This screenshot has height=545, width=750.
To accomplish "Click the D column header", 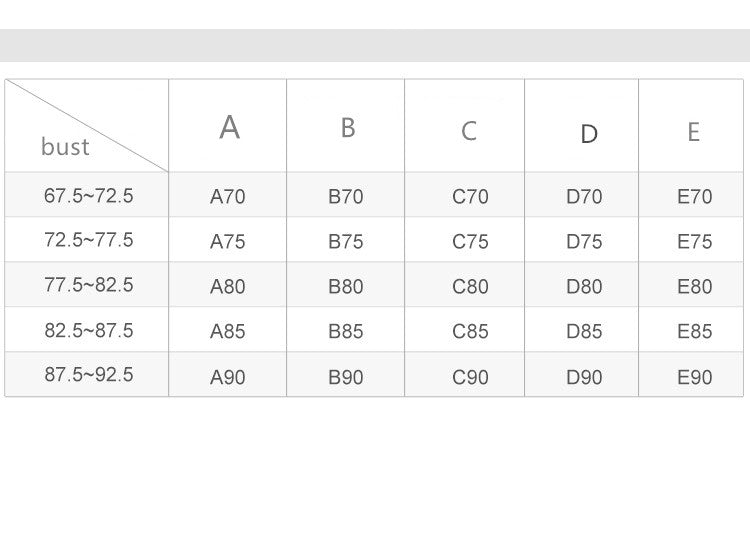I will [x=588, y=134].
